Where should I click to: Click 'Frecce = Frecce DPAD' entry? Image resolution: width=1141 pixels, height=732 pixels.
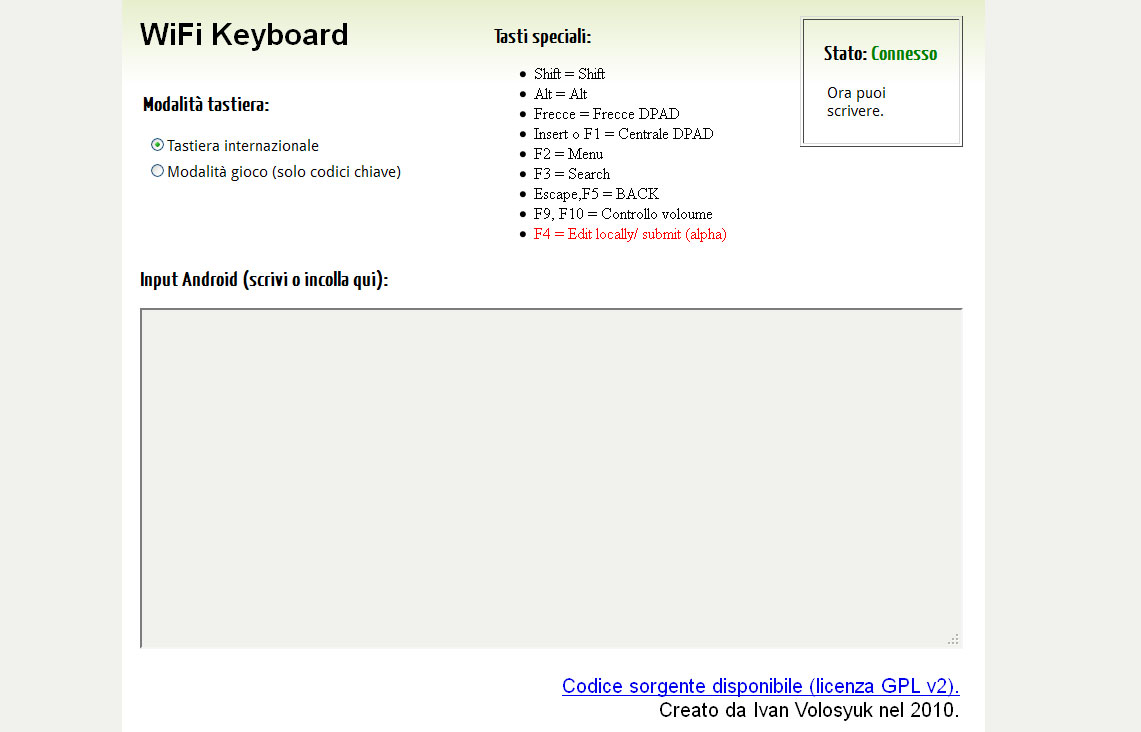click(606, 114)
